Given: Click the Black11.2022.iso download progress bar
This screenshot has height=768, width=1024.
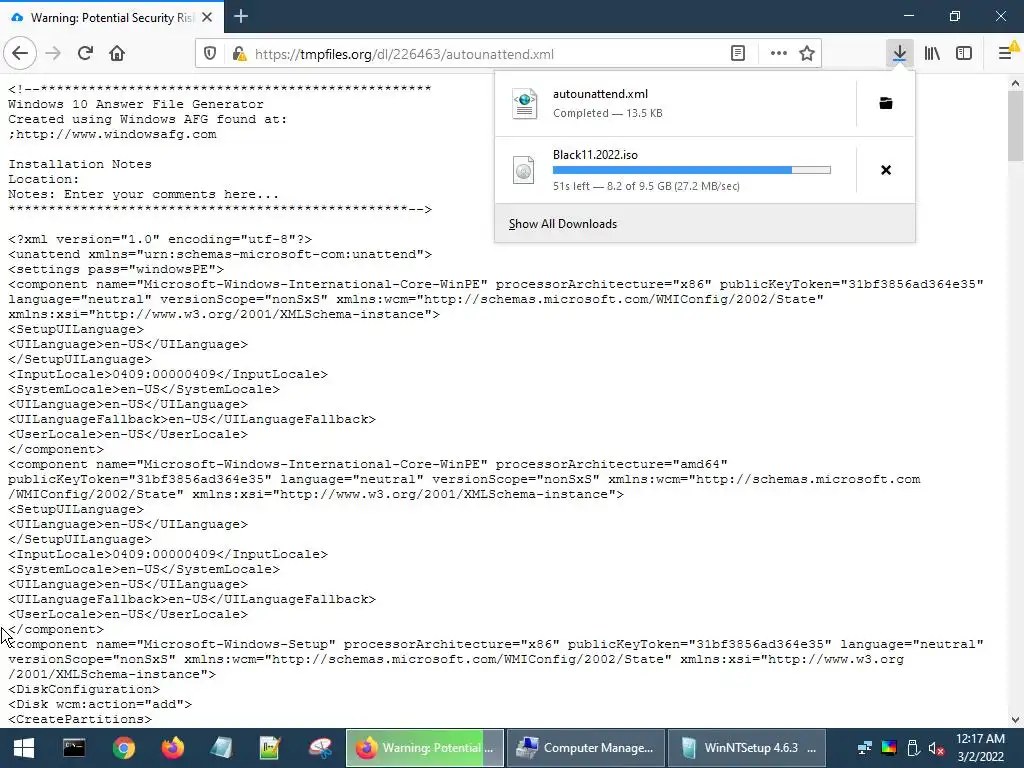Looking at the screenshot, I should [x=692, y=170].
